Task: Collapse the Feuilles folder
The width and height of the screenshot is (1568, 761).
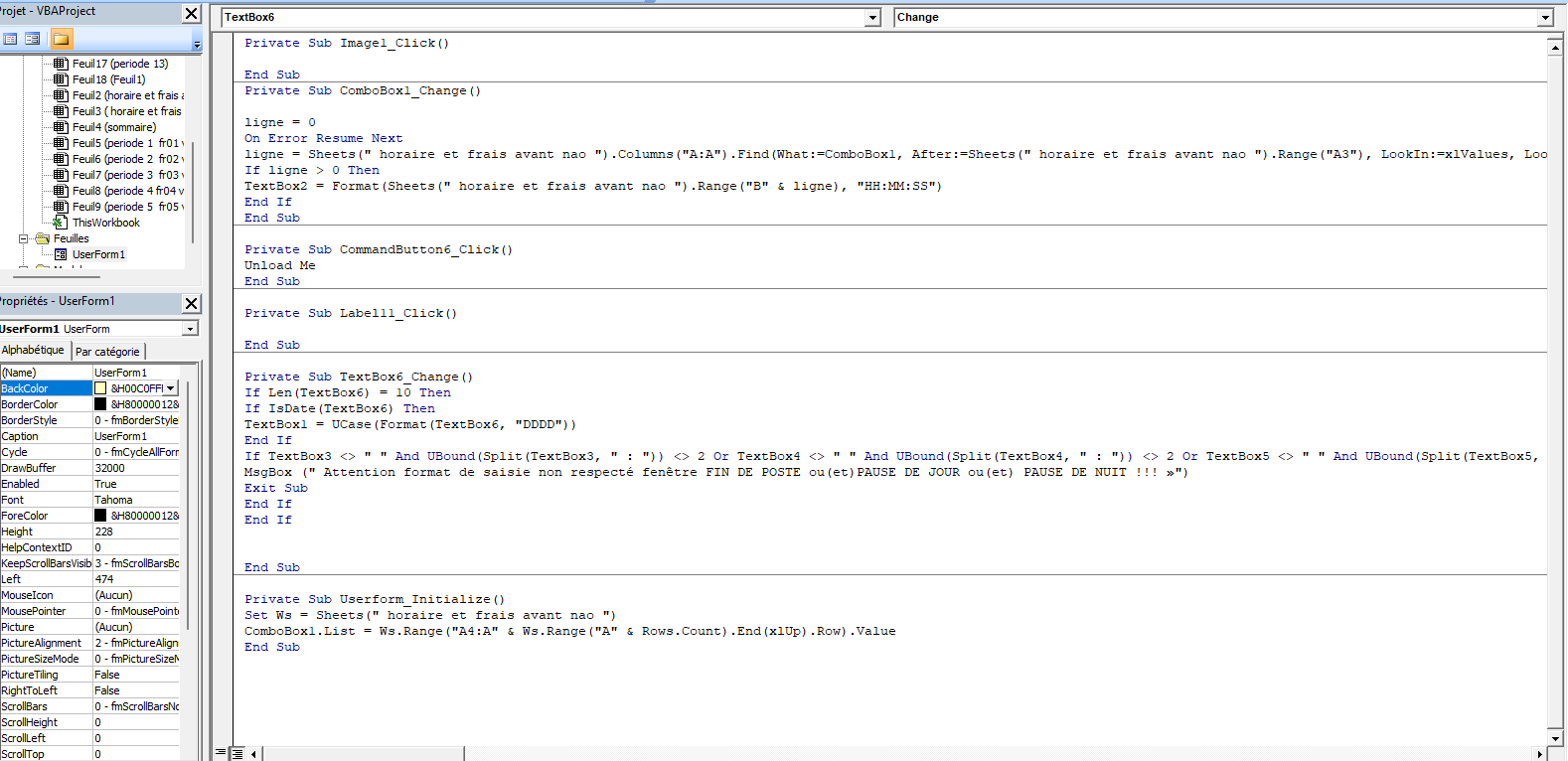Action: (x=23, y=238)
